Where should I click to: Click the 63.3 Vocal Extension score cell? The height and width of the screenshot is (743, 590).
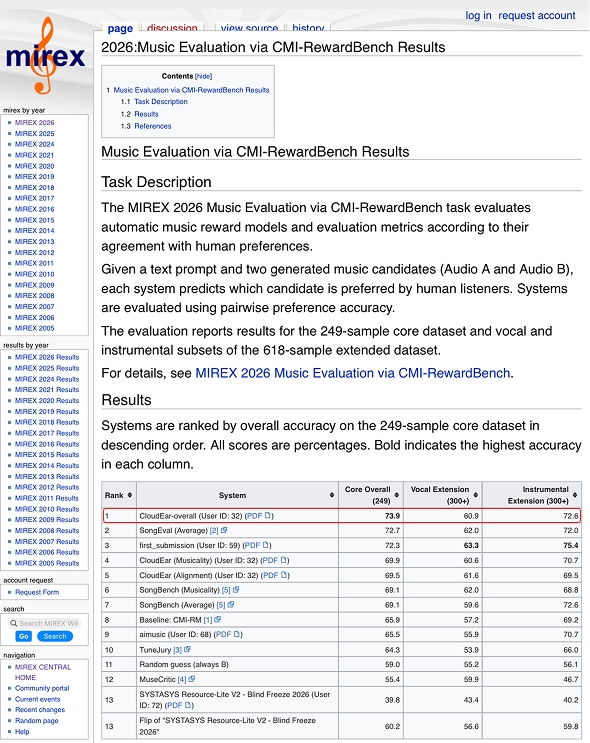tap(443, 545)
